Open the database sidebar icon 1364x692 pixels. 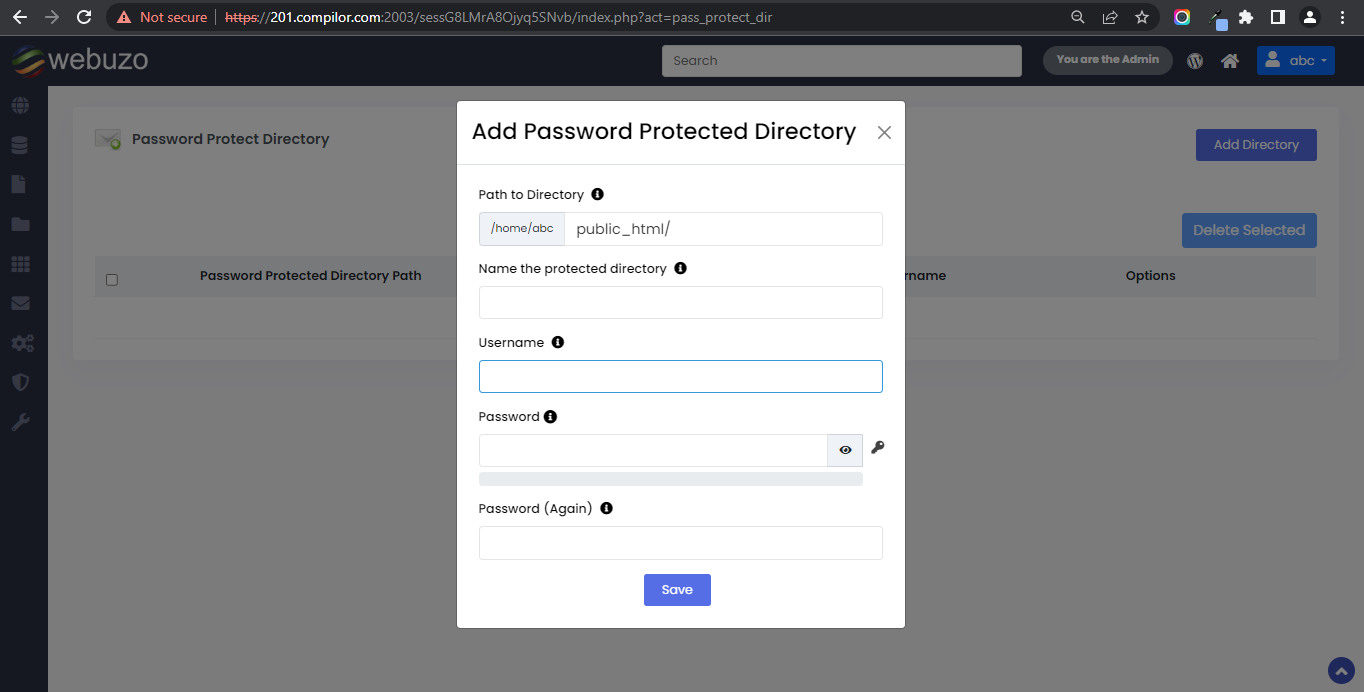[20, 145]
